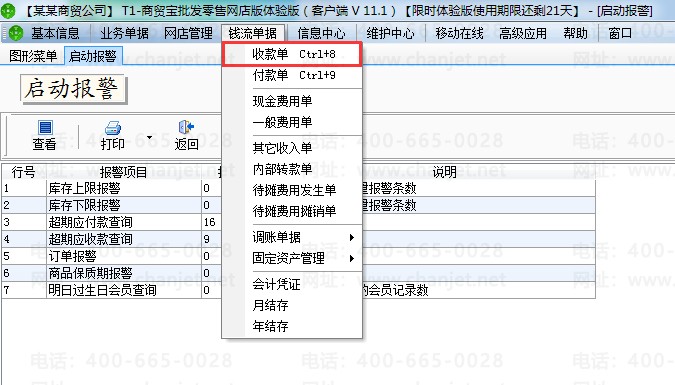Viewport: 675px width, 385px height.
Task: Click the green icon beside 基本信息
Action: (x=16, y=33)
